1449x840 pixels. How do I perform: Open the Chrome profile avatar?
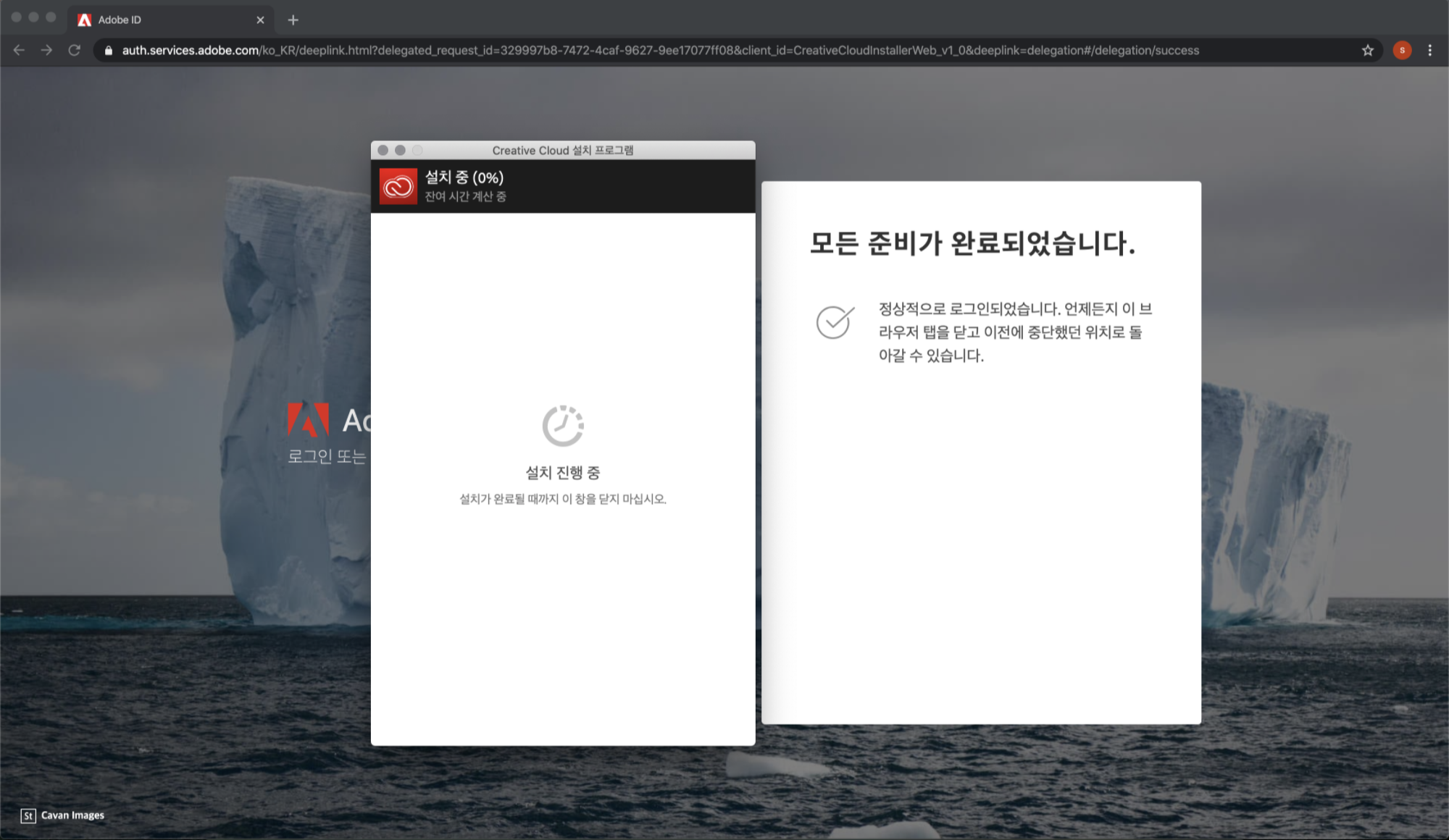1402,50
